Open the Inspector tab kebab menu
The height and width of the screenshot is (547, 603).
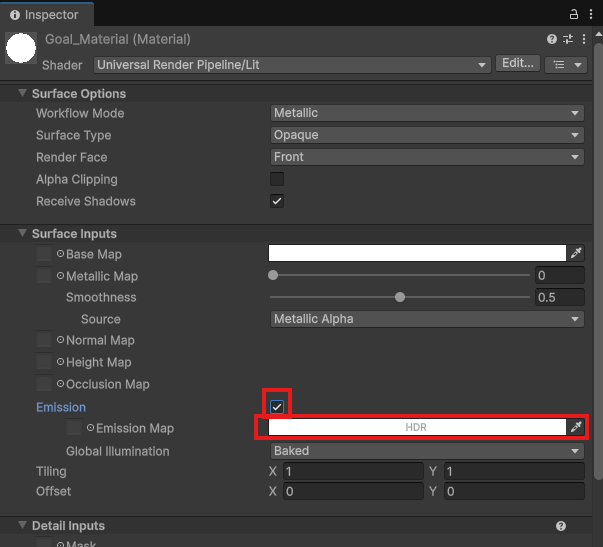click(x=591, y=14)
